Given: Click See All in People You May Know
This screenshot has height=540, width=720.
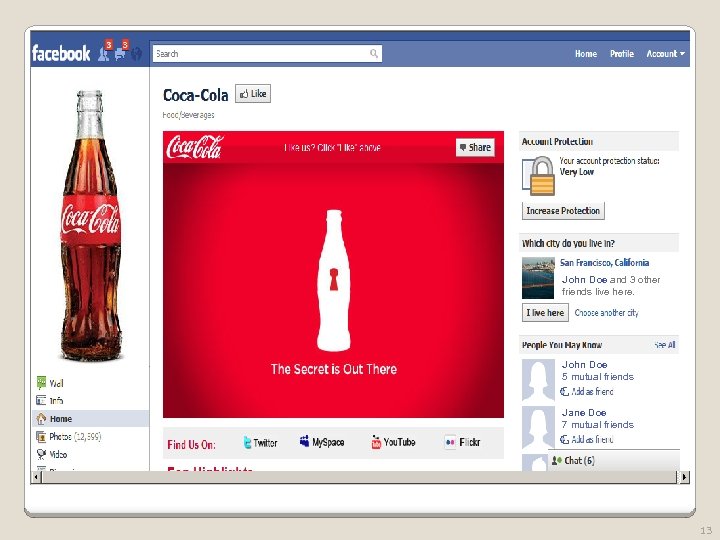Looking at the screenshot, I should click(x=664, y=345).
